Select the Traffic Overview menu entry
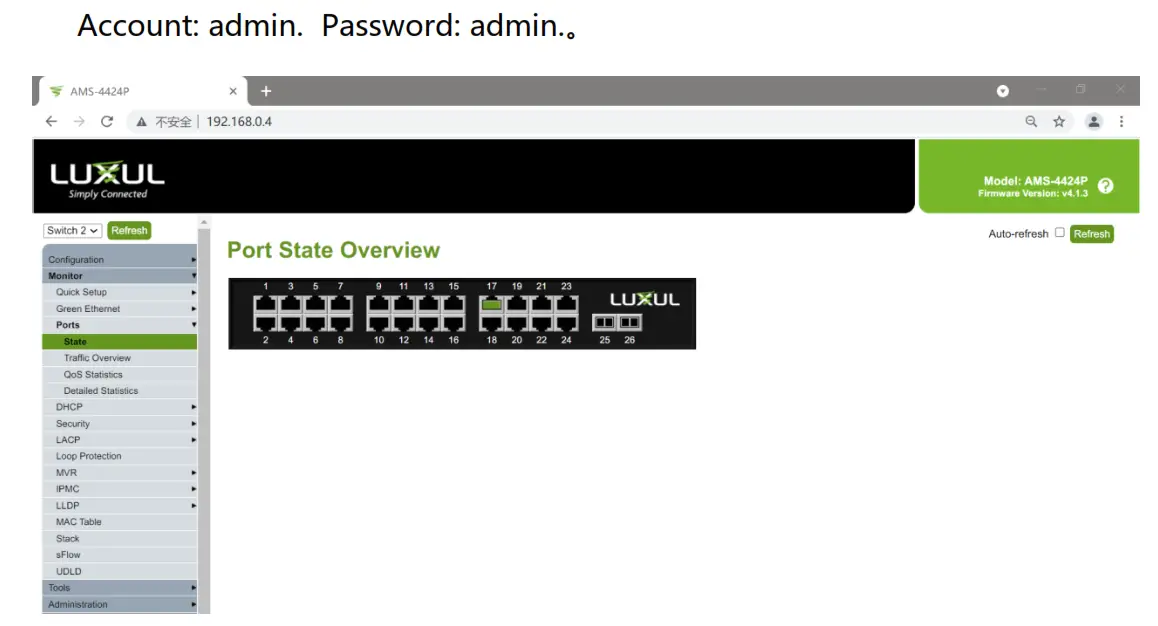Viewport: 1158px width, 626px height. [x=95, y=357]
